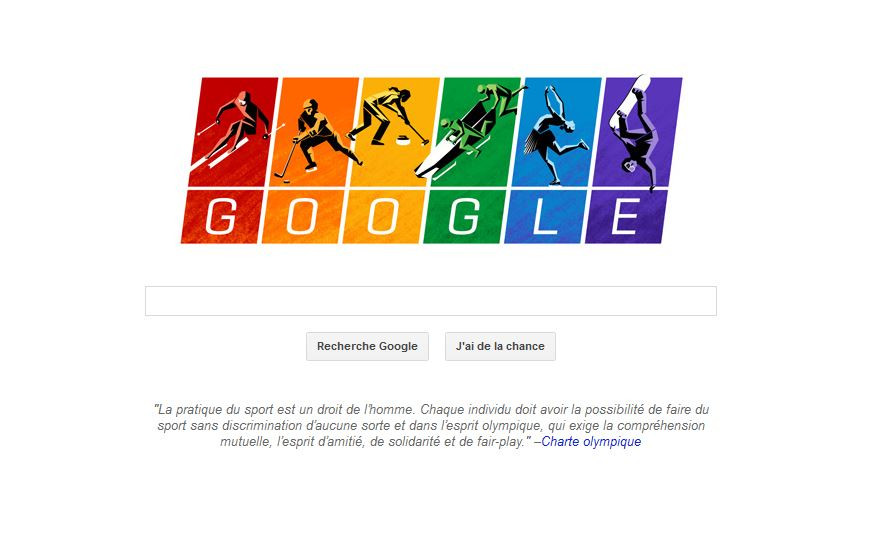This screenshot has height=551, width=878.
Task: Click the J'ai de la chance button
Action: [500, 347]
